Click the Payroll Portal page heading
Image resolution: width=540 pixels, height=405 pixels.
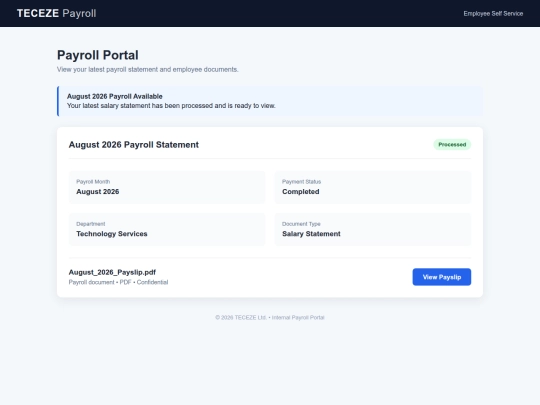point(98,55)
